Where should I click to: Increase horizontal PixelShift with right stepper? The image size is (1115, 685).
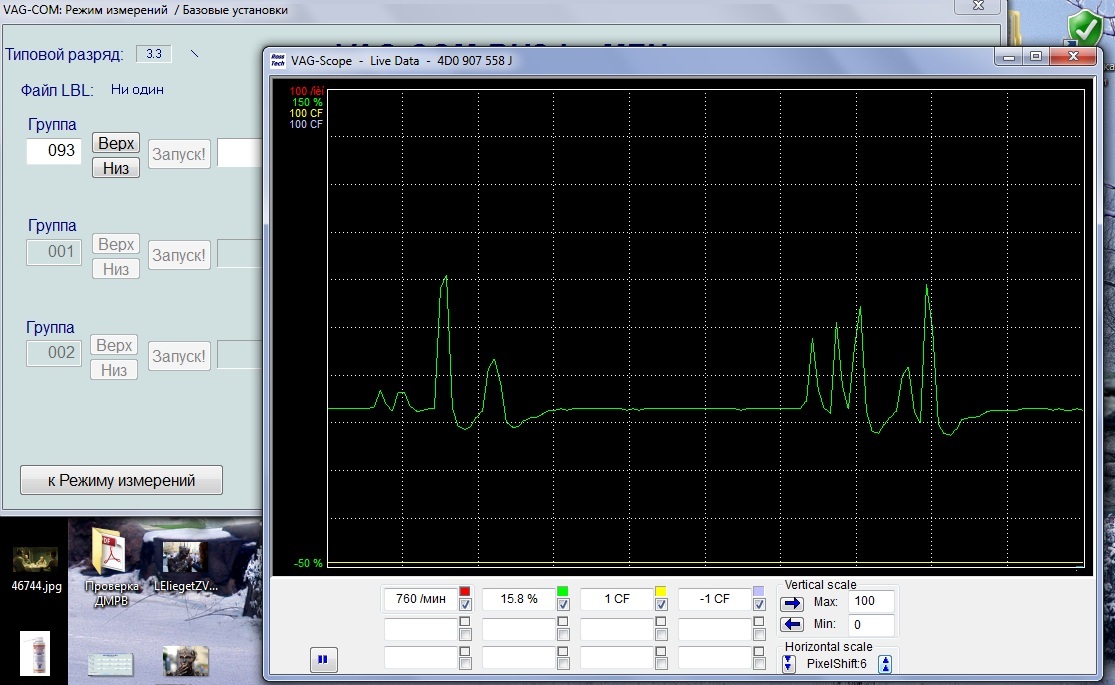click(x=885, y=664)
